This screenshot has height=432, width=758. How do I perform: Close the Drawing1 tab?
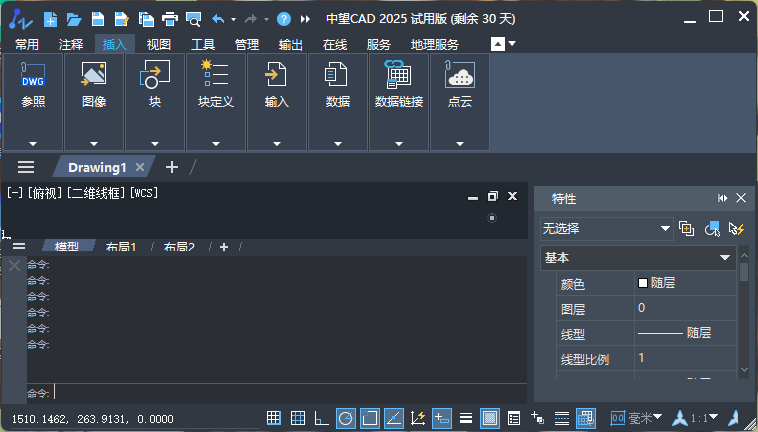(x=140, y=167)
